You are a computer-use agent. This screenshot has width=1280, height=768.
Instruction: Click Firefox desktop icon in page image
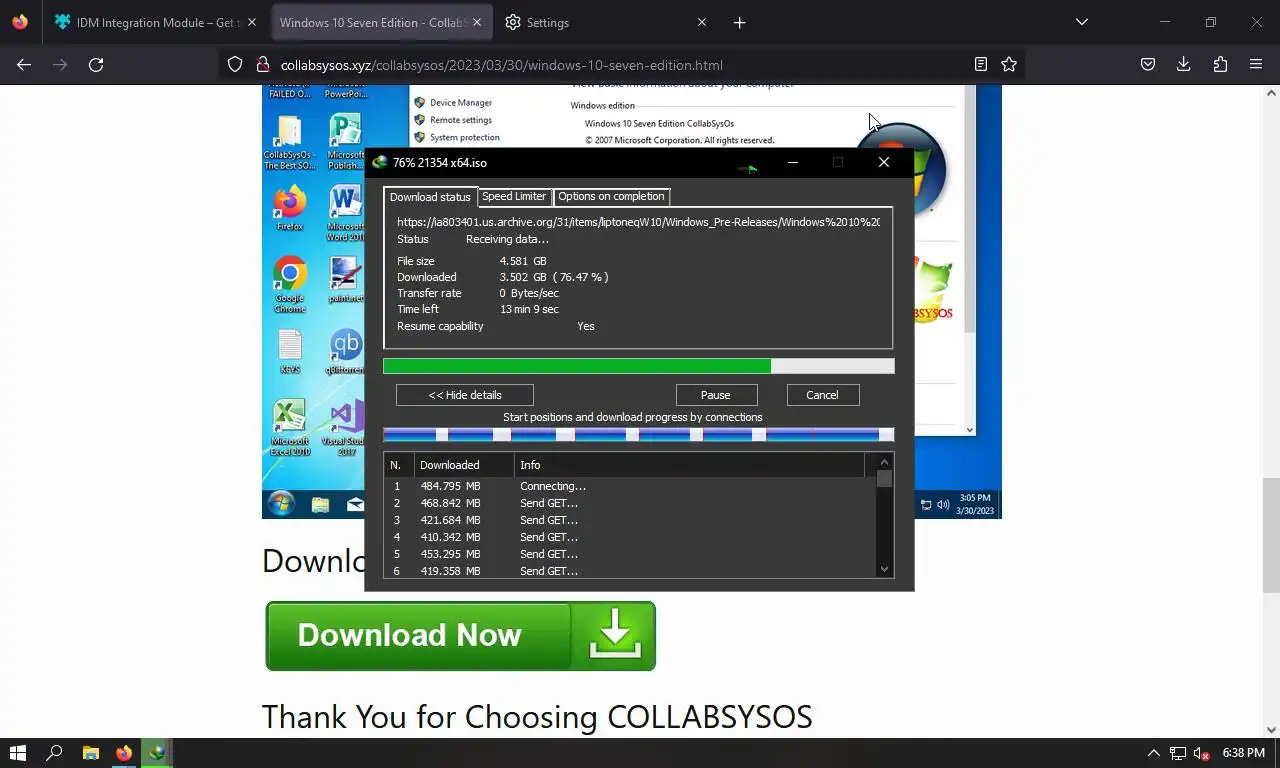click(x=290, y=208)
